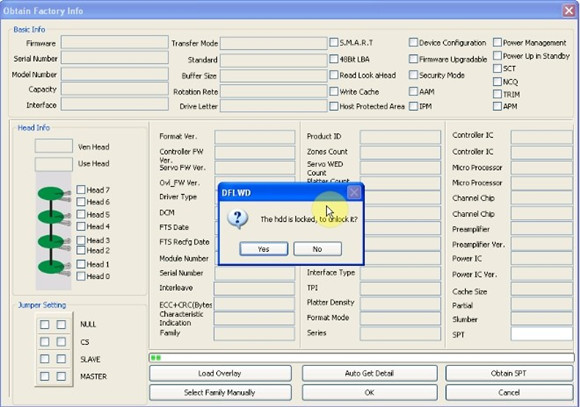This screenshot has width=580, height=407.
Task: Check the Head 4 checkbox
Action: click(x=81, y=226)
